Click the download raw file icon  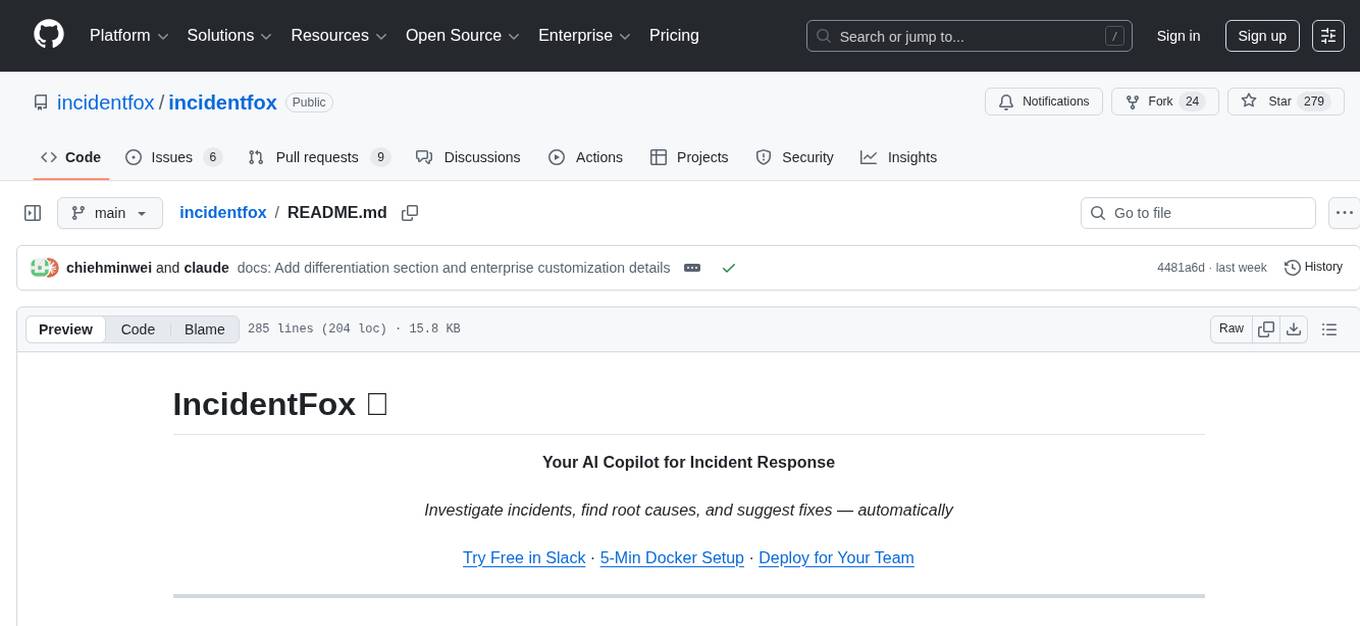pyautogui.click(x=1294, y=328)
